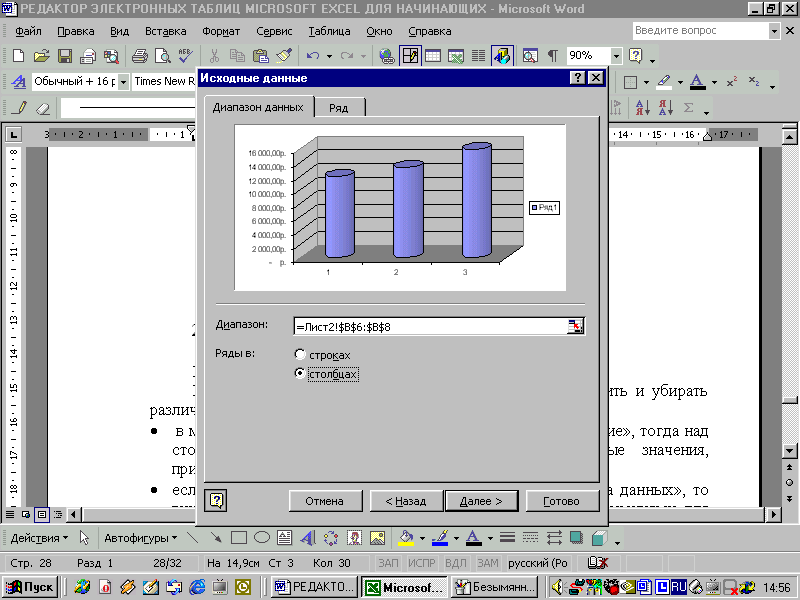
Task: Open 'Таблица' menu
Action: (x=329, y=31)
